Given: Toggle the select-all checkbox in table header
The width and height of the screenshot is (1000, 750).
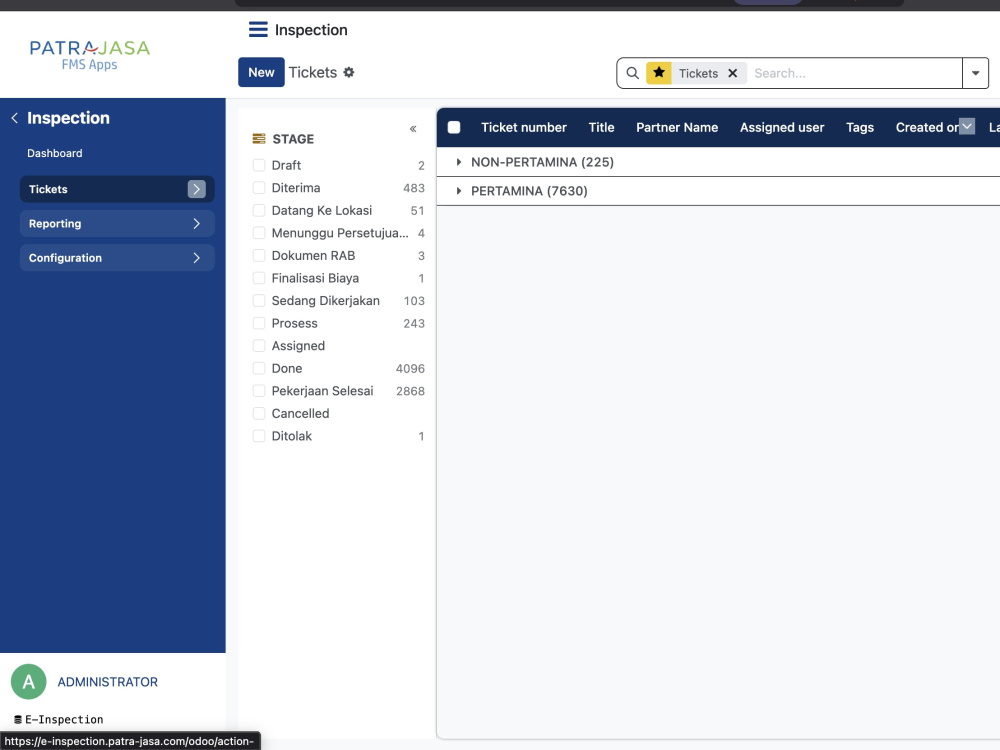Looking at the screenshot, I should [454, 127].
